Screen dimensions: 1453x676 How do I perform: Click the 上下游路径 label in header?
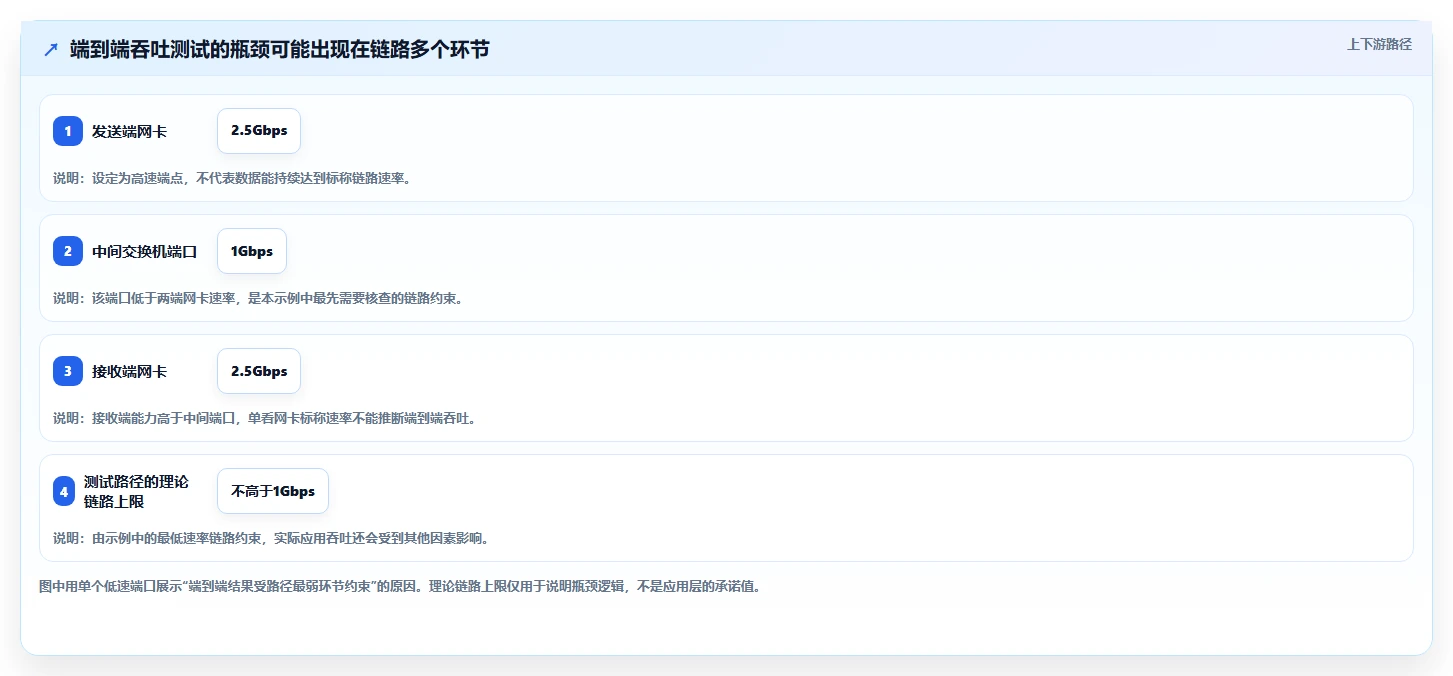[1380, 44]
